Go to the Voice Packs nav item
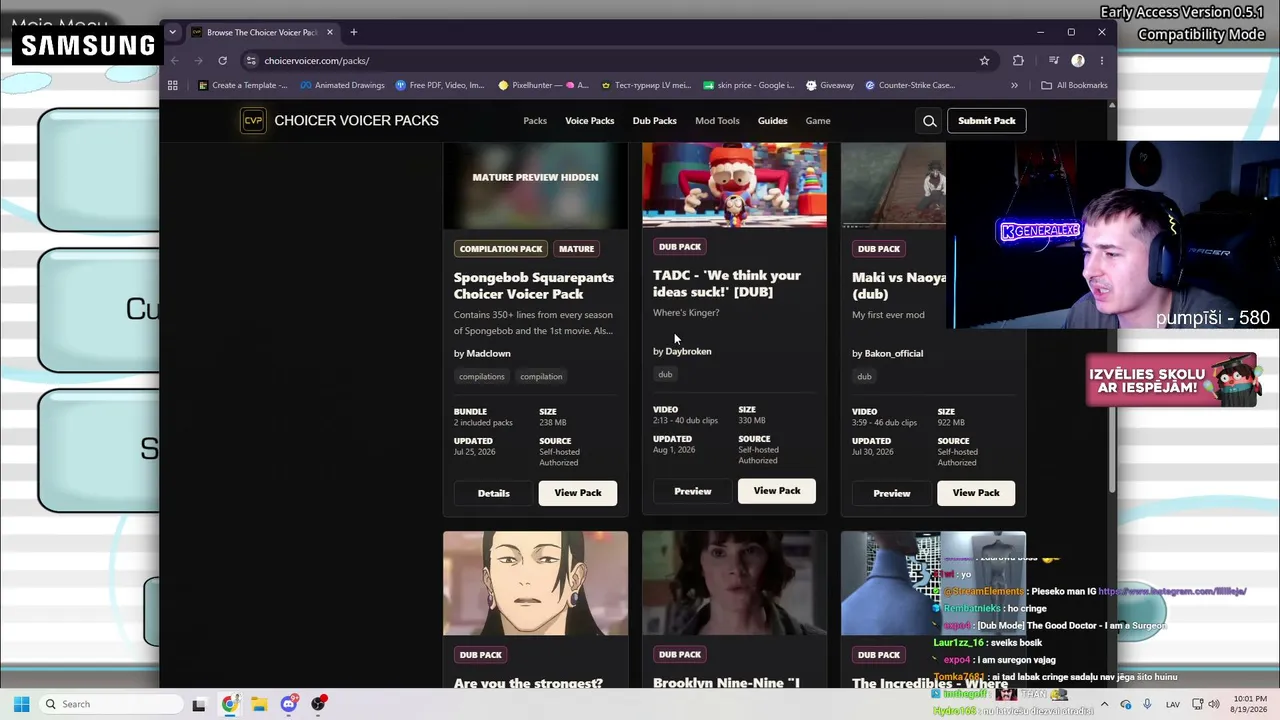This screenshot has height=720, width=1280. pyautogui.click(x=590, y=121)
